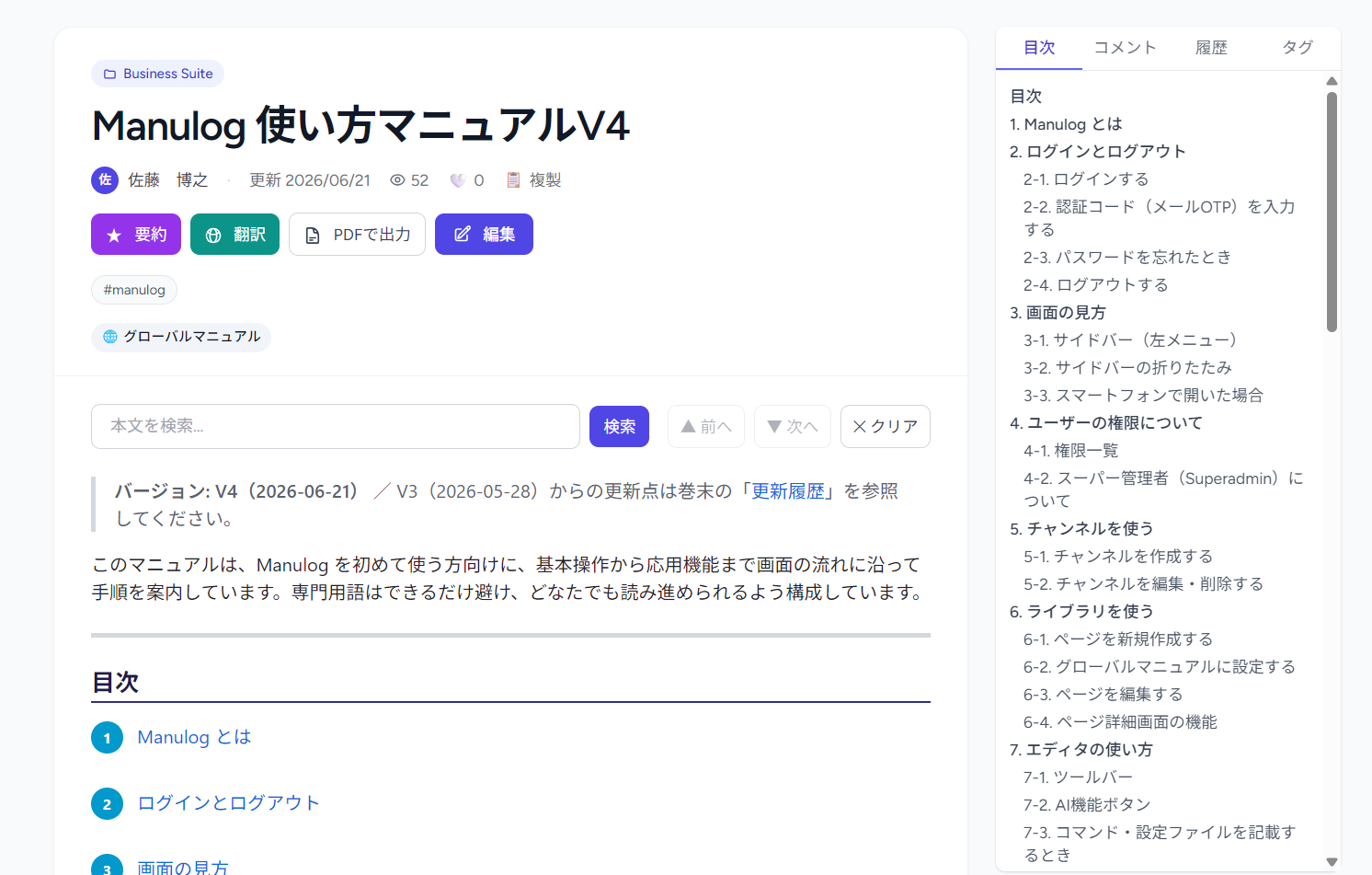Click the グローバルマニュアル globe badge
Viewport: 1372px width, 875px height.
click(181, 337)
